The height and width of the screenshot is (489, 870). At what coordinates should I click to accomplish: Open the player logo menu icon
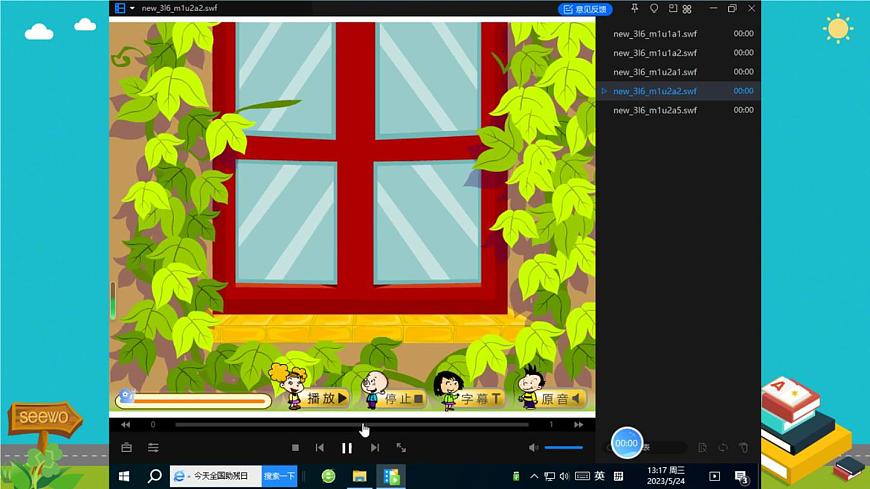click(120, 8)
